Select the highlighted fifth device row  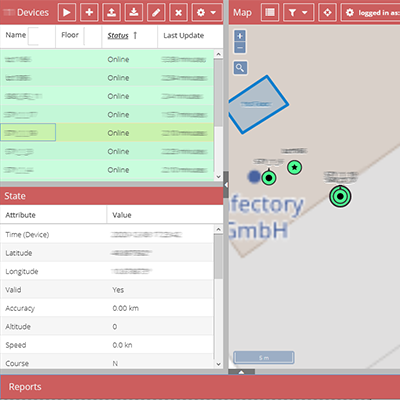tap(107, 133)
